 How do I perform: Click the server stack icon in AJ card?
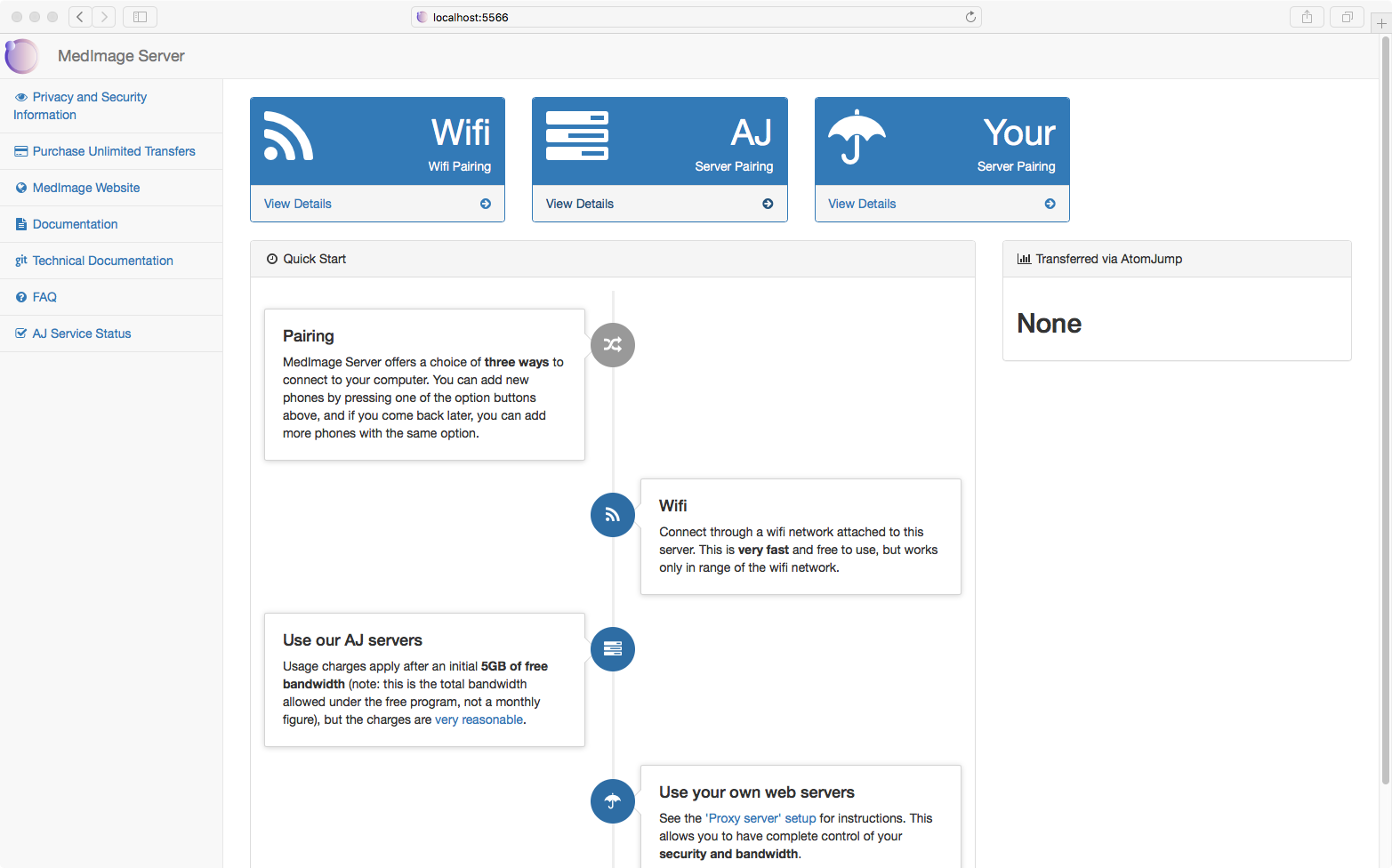pos(577,136)
